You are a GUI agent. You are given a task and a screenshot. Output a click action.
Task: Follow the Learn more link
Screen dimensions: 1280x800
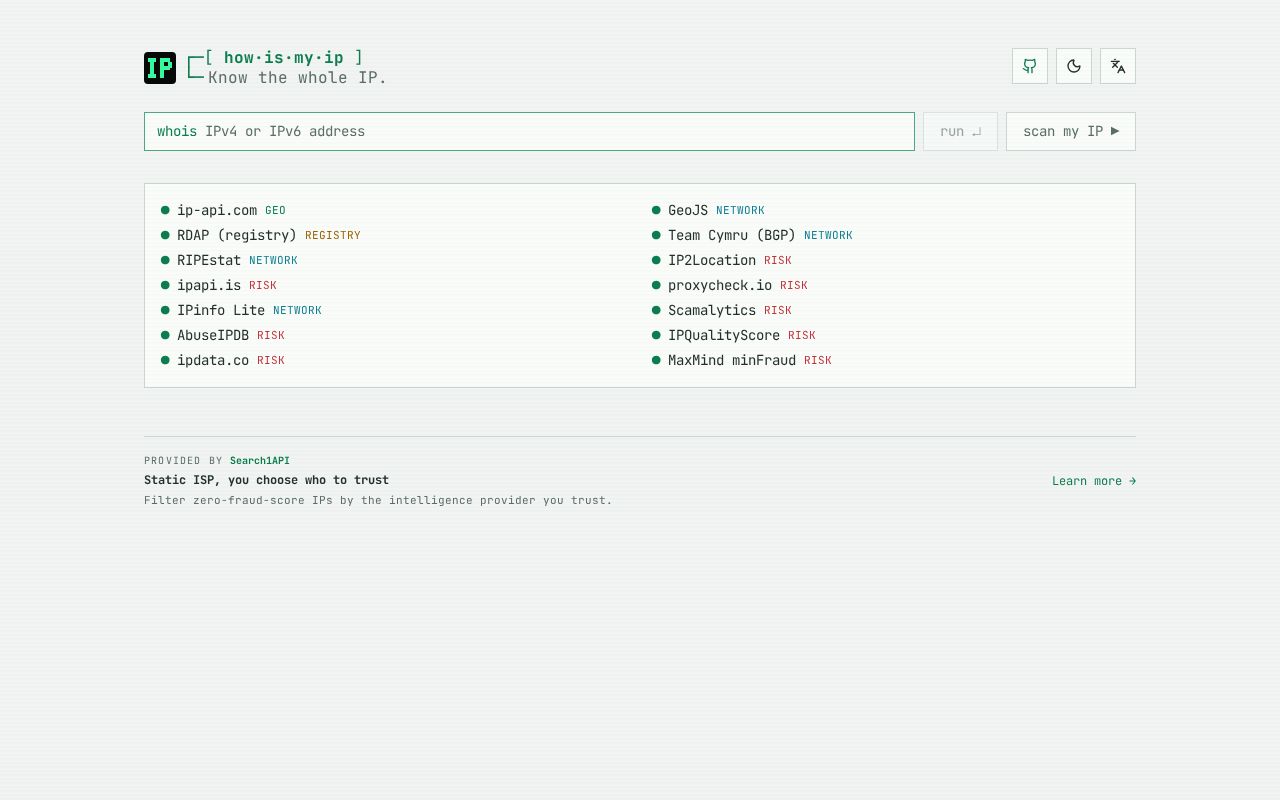pyautogui.click(x=1094, y=481)
